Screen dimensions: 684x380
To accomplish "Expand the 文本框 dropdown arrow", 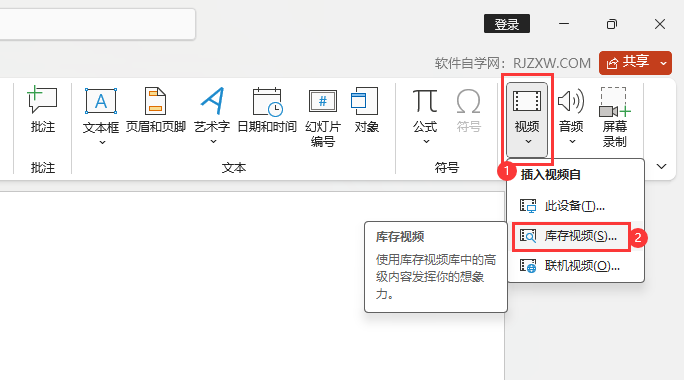I will [x=102, y=142].
